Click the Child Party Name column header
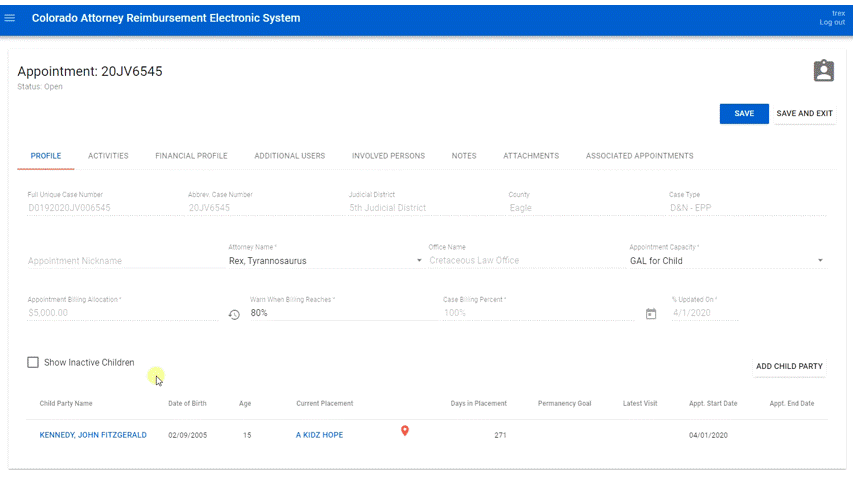853x480 pixels. coord(66,403)
